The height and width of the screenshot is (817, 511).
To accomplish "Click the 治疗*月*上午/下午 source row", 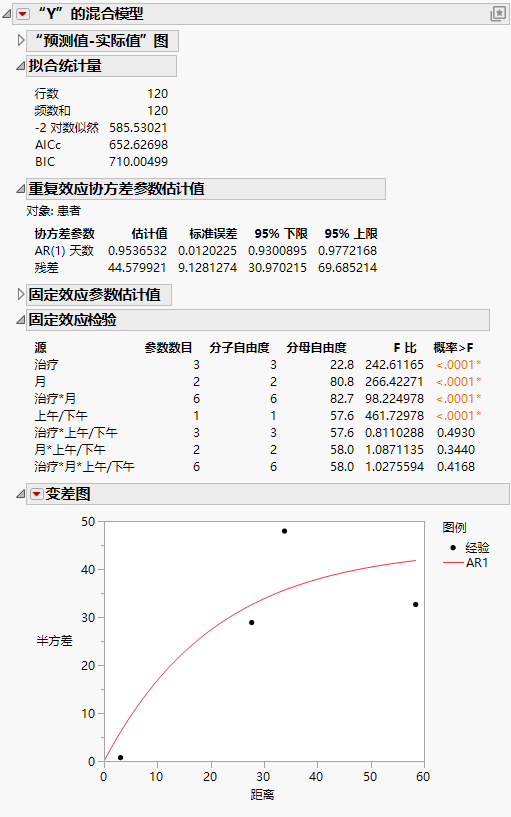I will click(257, 467).
